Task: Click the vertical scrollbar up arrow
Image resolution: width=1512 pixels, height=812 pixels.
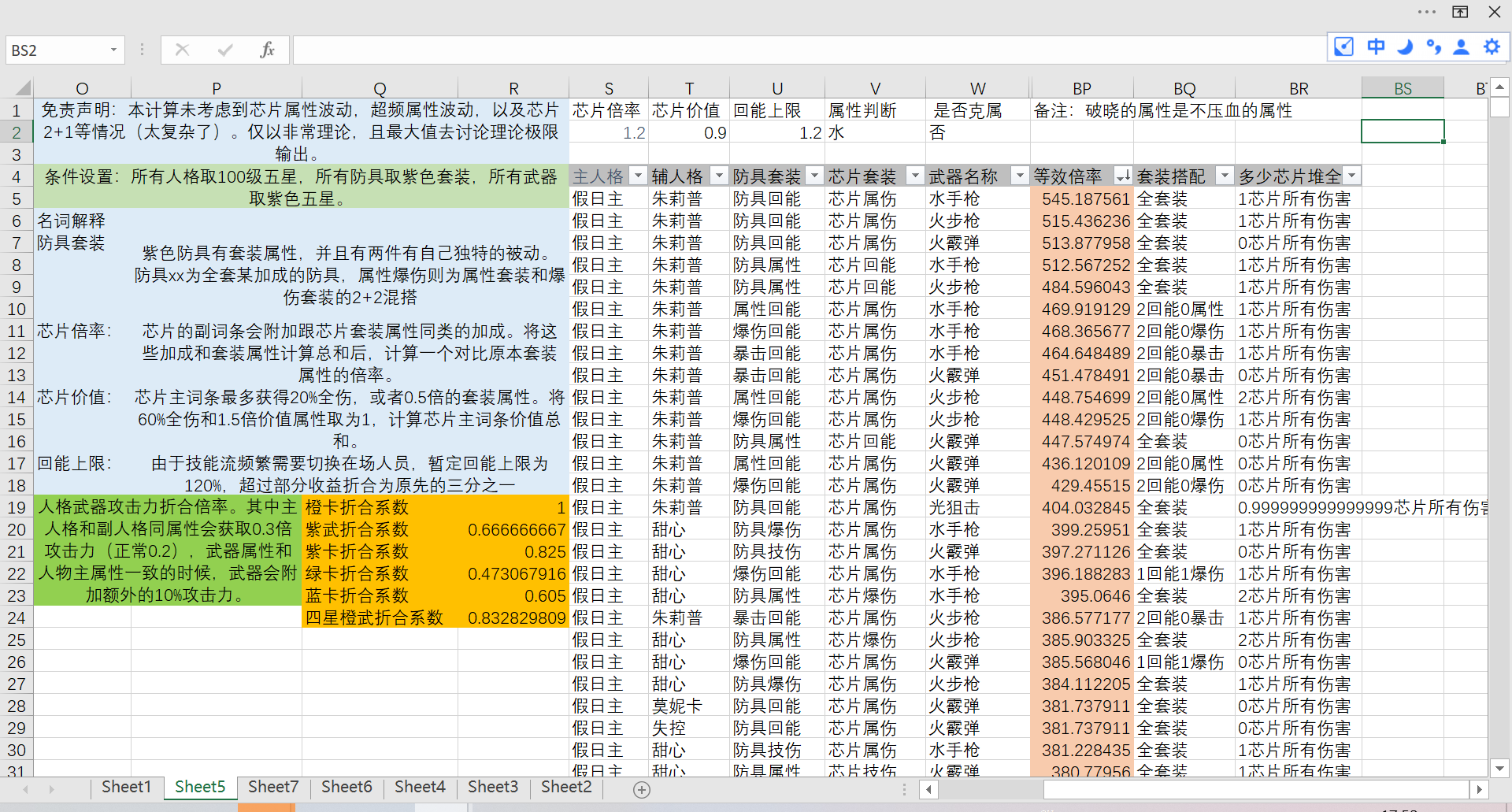Action: click(x=1499, y=87)
